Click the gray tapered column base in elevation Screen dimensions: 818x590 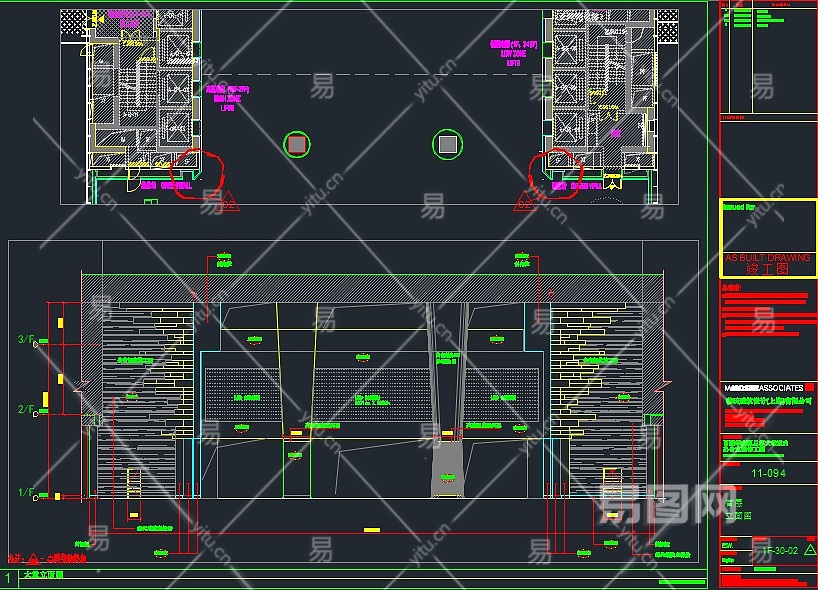click(447, 469)
